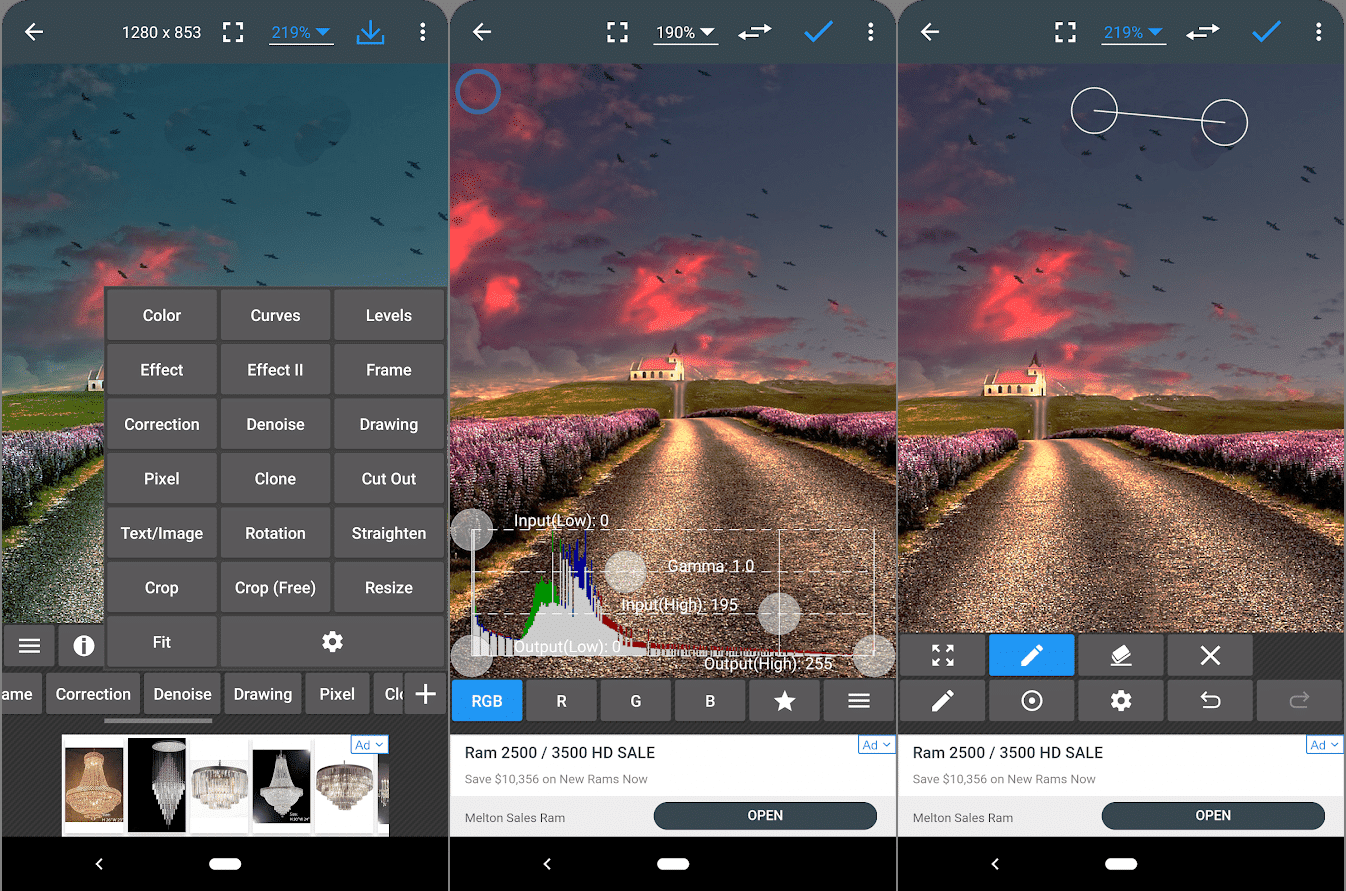The height and width of the screenshot is (891, 1346).
Task: Open the three-dot menu in the left screen
Action: point(423,32)
